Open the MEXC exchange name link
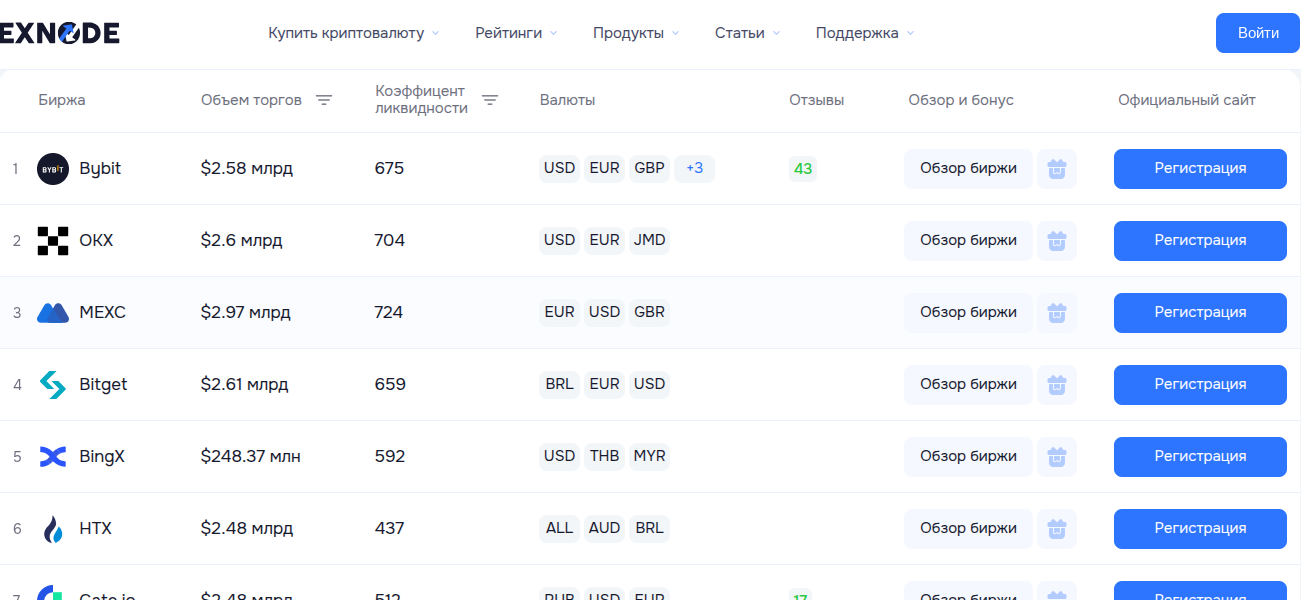The height and width of the screenshot is (600, 1301). [102, 313]
